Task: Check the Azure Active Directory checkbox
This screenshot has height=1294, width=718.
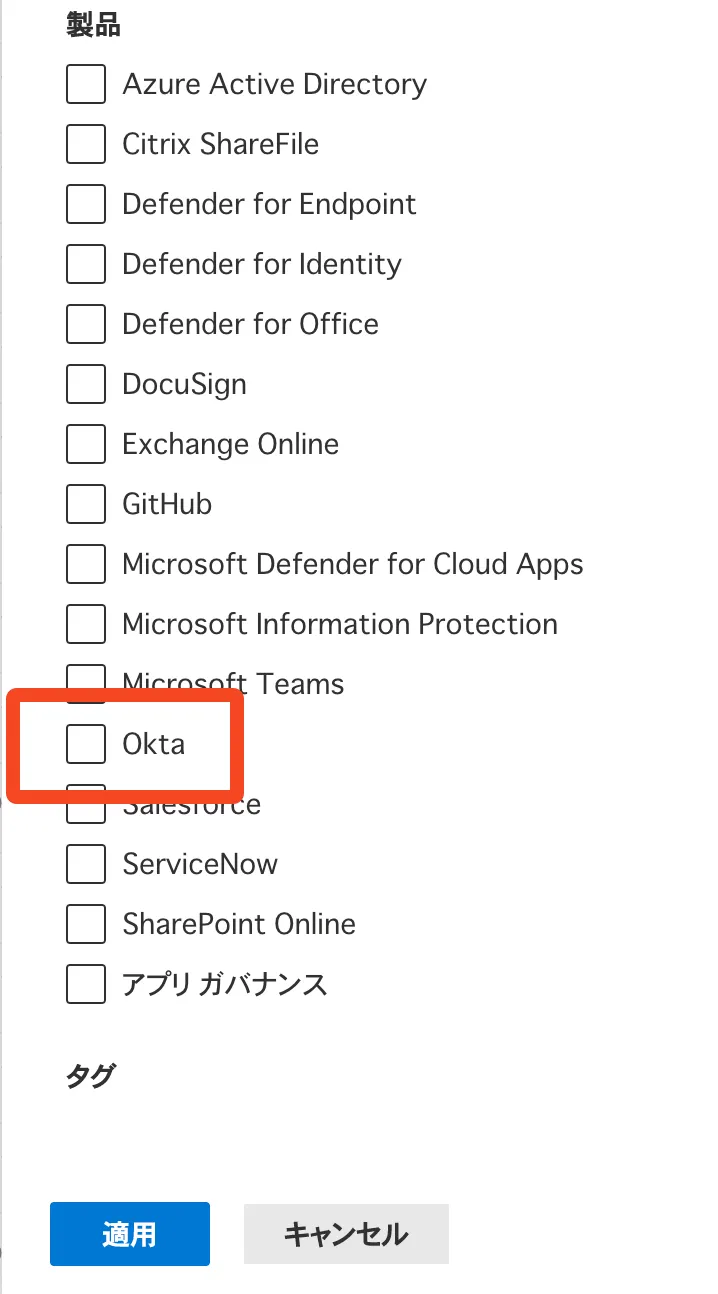Action: coord(86,84)
